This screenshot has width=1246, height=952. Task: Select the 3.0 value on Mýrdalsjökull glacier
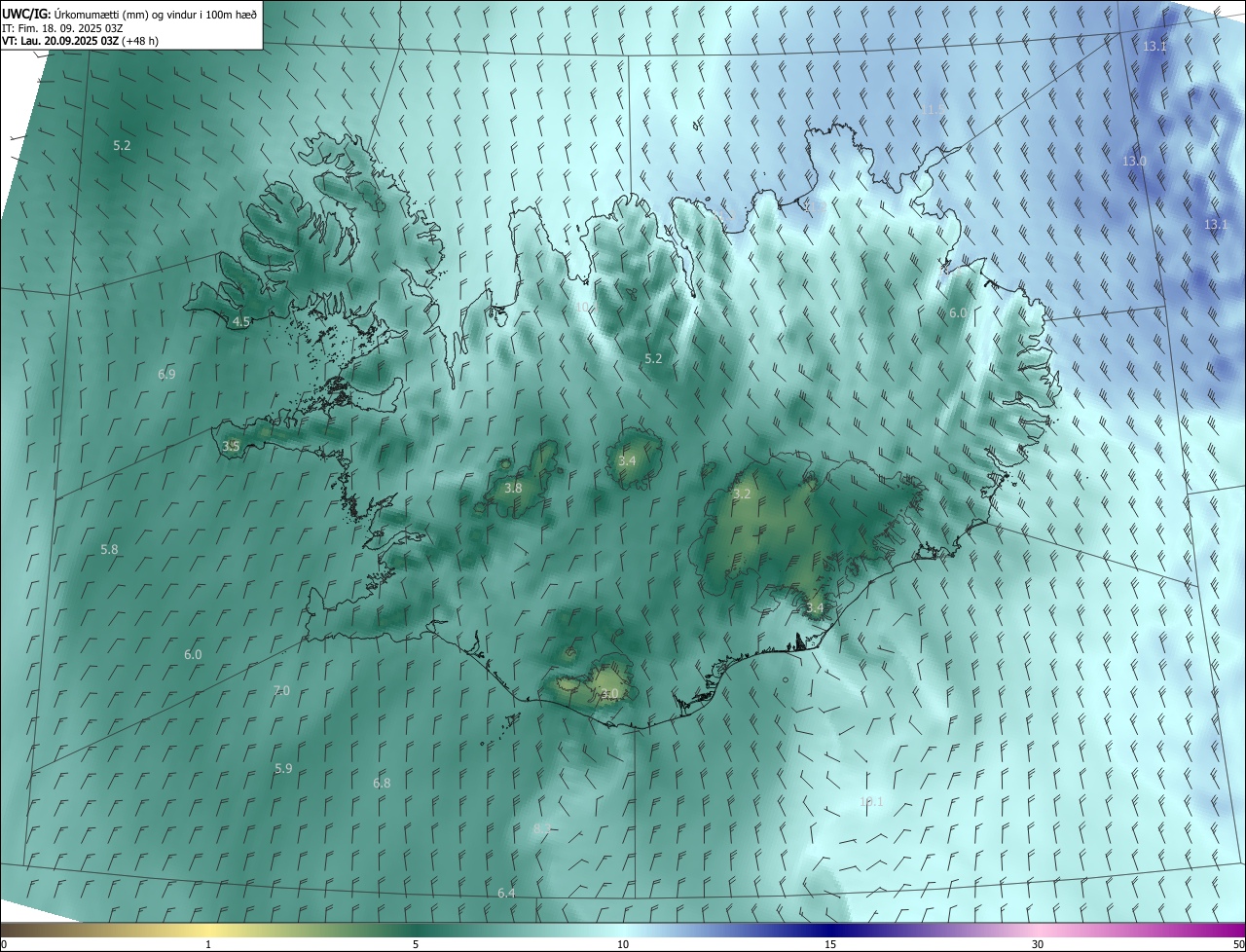coord(609,694)
